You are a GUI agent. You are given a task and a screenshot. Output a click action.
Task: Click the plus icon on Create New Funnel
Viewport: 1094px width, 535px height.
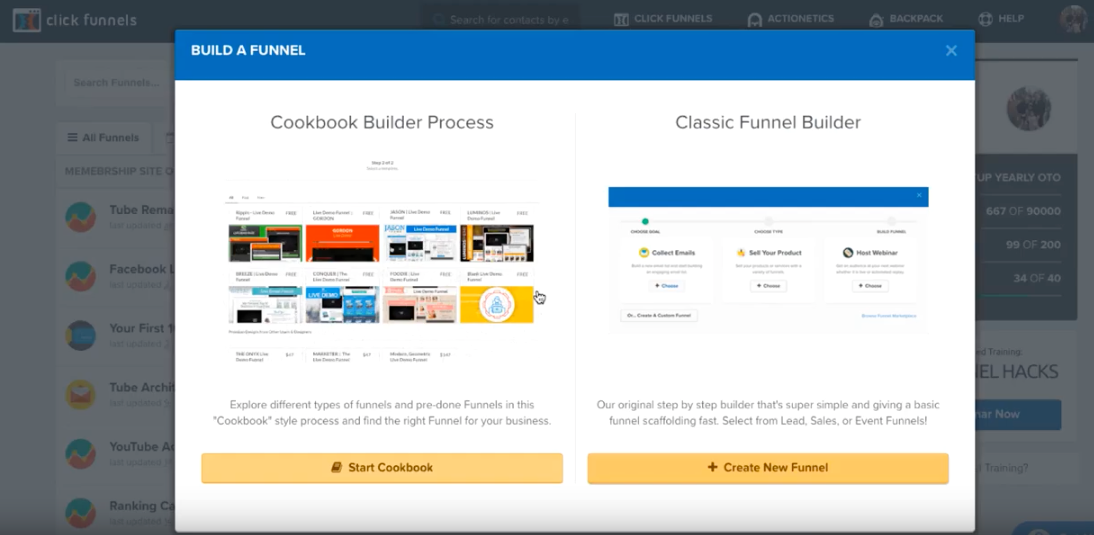712,467
